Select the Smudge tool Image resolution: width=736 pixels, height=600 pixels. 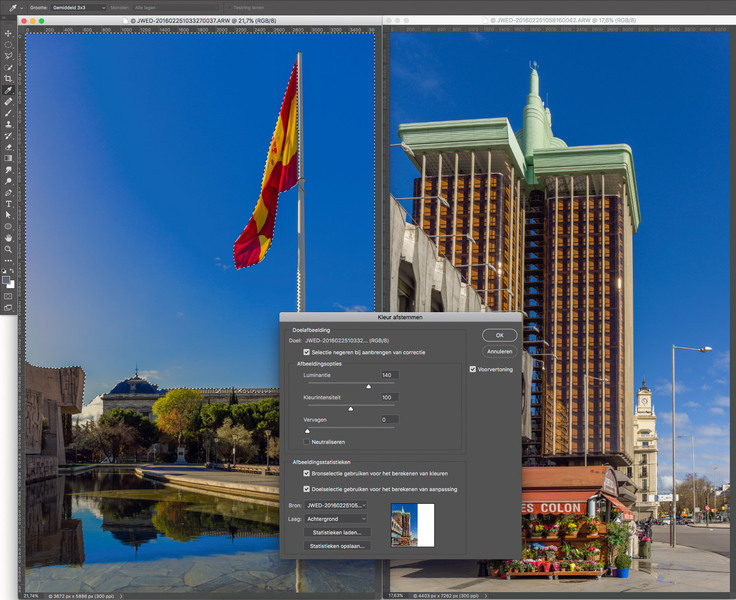8,170
